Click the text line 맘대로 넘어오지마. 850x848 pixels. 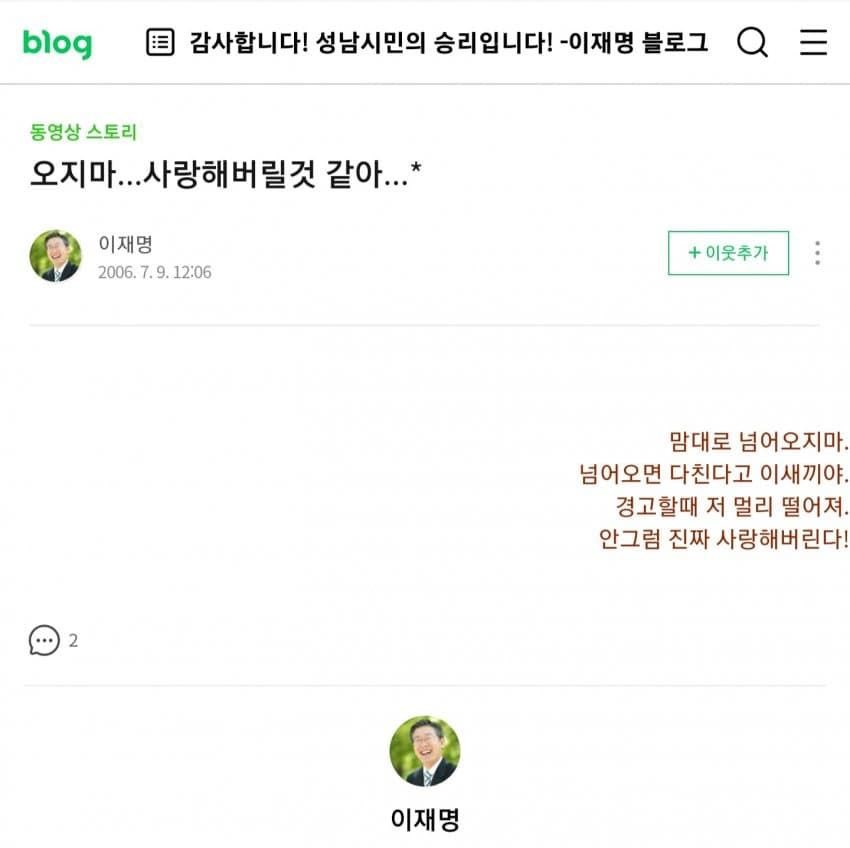tap(758, 441)
